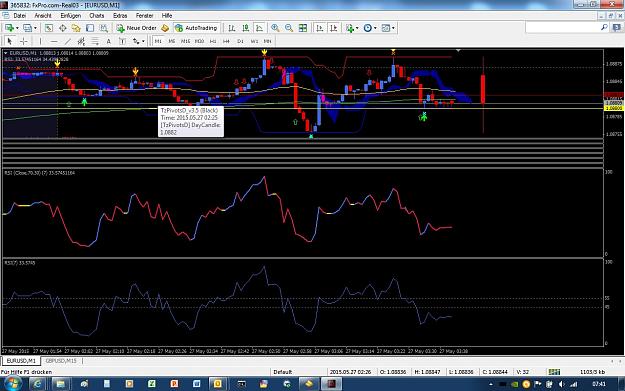Open the Einfügen menu
The height and width of the screenshot is (391, 625).
coord(71,16)
